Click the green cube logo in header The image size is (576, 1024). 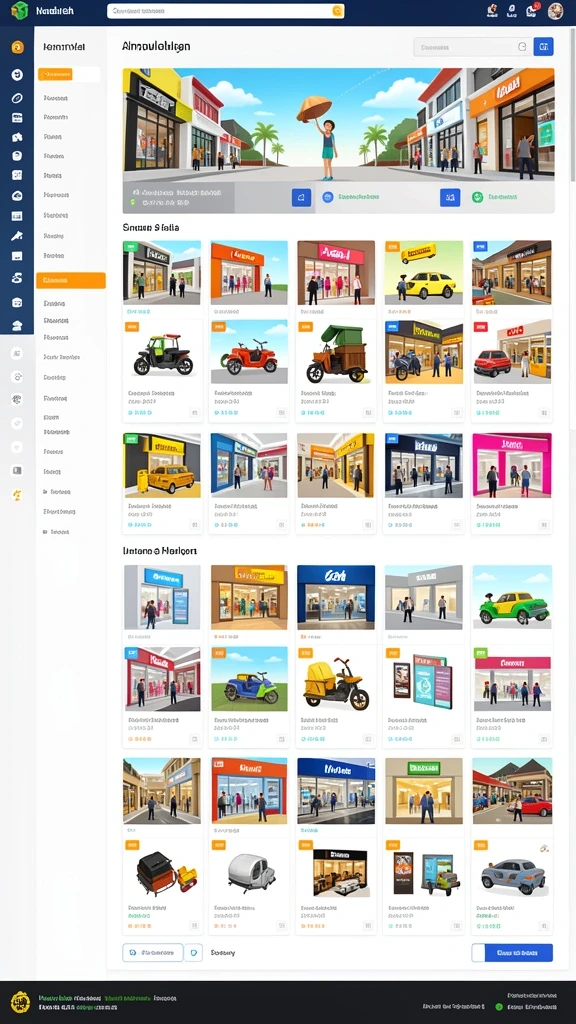(20, 10)
